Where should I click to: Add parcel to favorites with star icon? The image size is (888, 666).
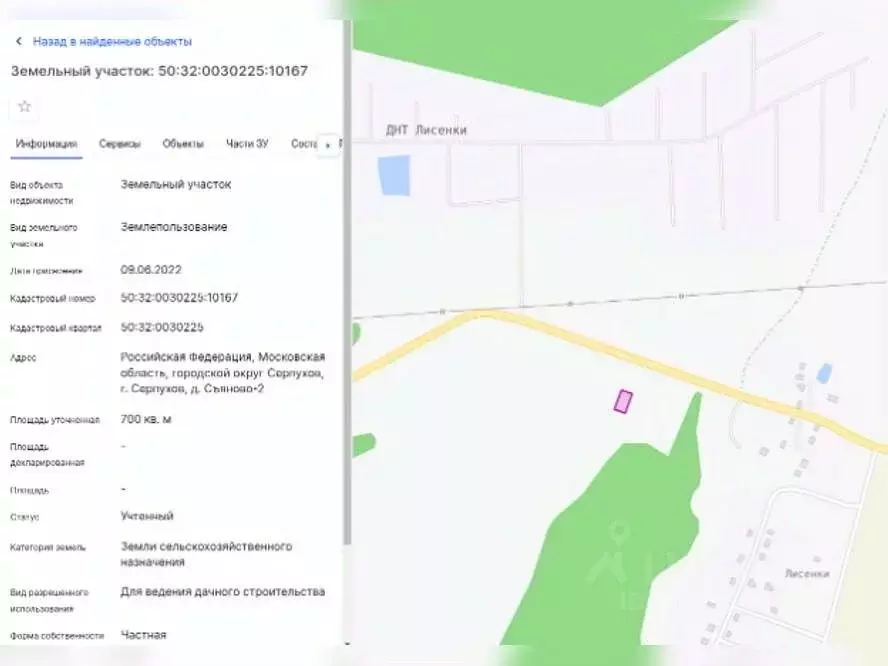(24, 106)
